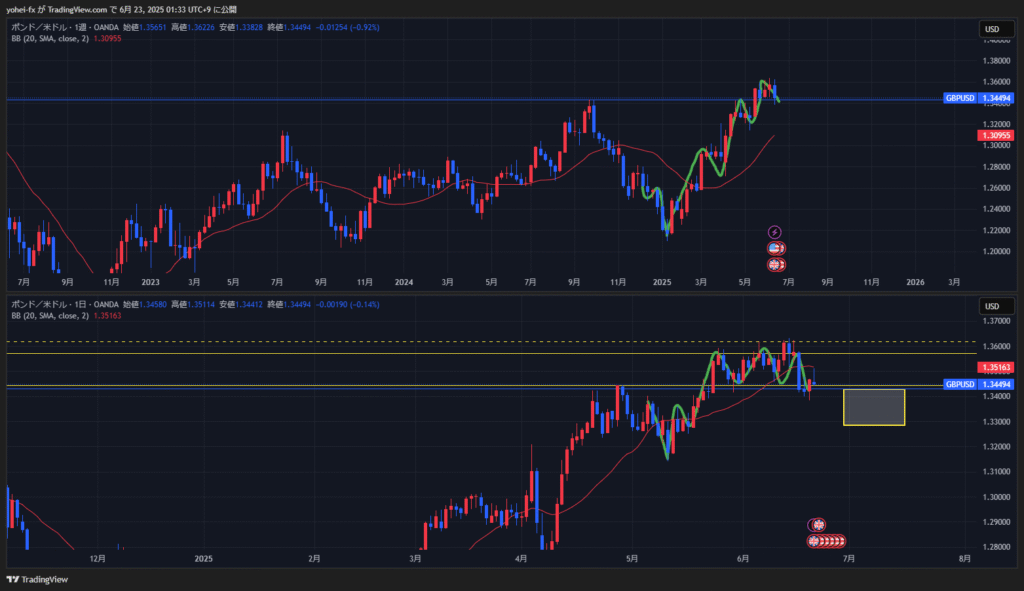Click the 4月 label on daily time axis

pyautogui.click(x=521, y=559)
